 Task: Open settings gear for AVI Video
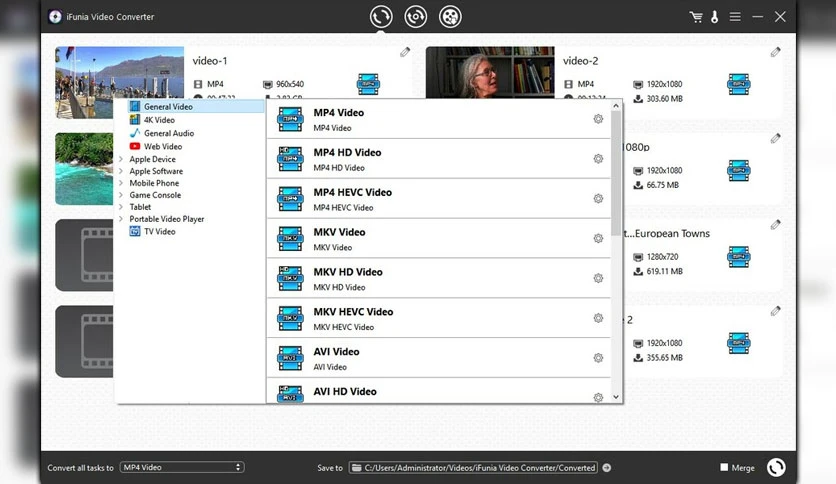point(598,358)
